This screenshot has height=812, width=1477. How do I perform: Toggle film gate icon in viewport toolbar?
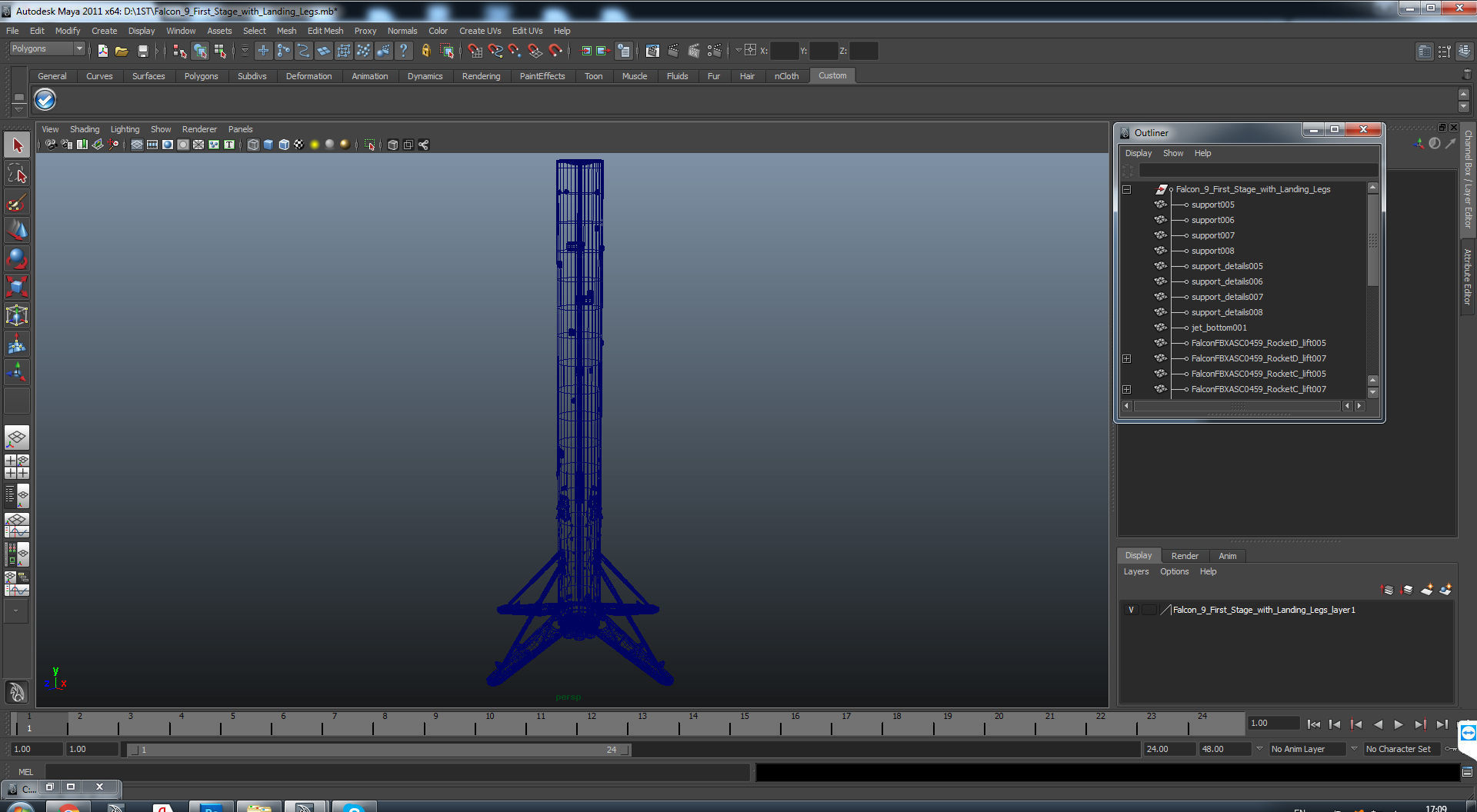click(x=152, y=145)
